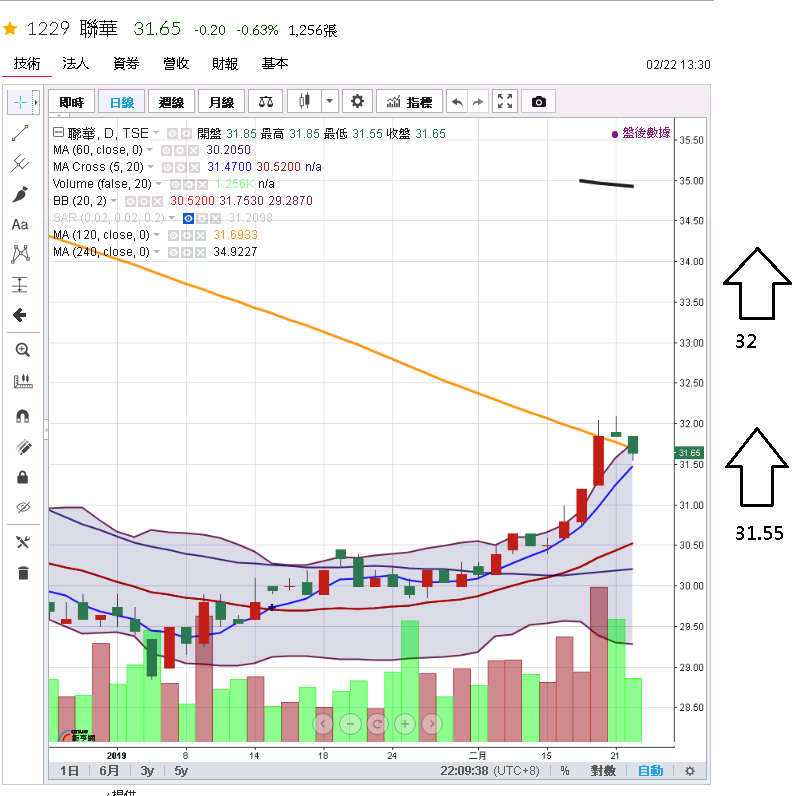
Task: Click the left sidebar back arrow icon
Action: click(20, 315)
